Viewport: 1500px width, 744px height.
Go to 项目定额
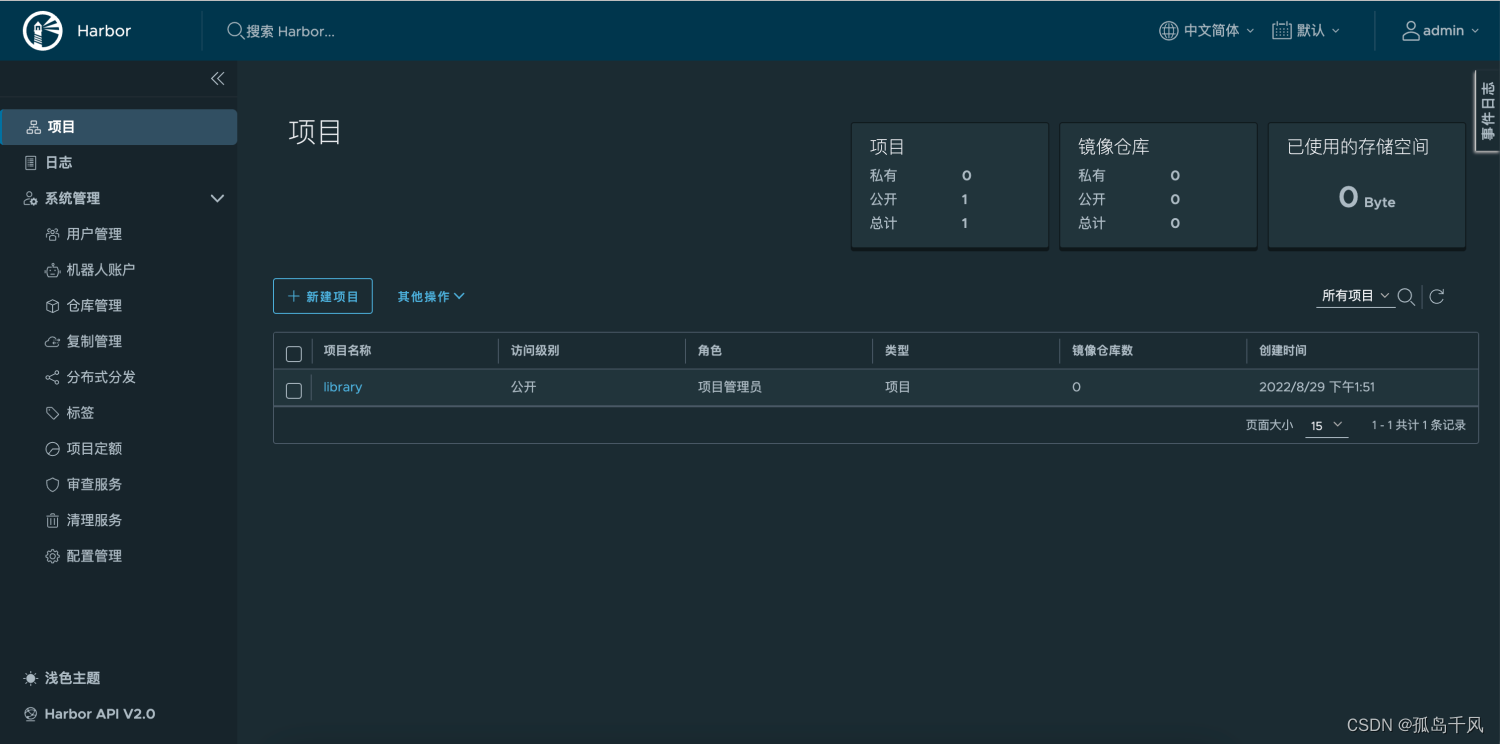click(x=94, y=449)
